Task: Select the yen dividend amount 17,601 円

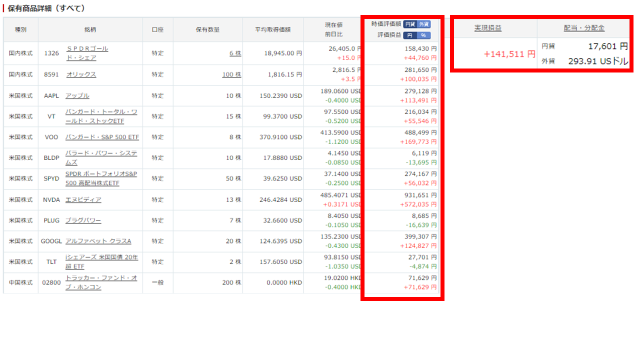Action: pos(608,47)
